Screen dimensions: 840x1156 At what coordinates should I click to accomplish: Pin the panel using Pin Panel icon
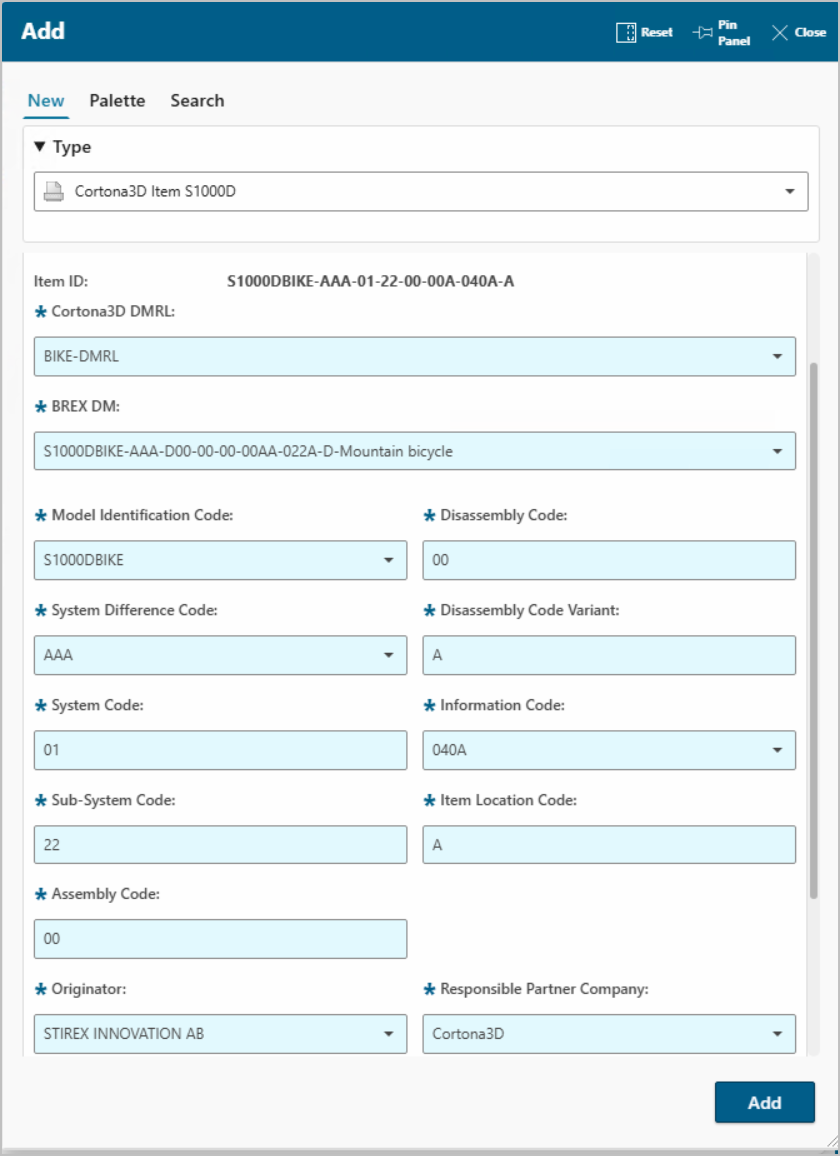tap(703, 33)
